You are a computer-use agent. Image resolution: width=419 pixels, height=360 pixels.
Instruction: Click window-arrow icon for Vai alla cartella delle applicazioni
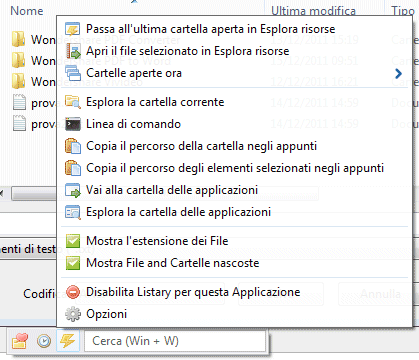pyautogui.click(x=73, y=190)
